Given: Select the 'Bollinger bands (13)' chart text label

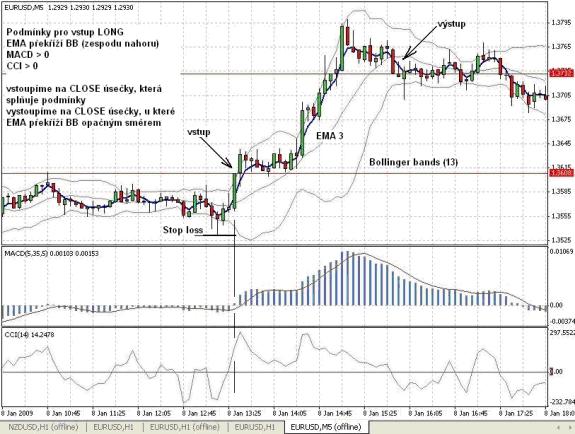Looking at the screenshot, I should pyautogui.click(x=413, y=162).
